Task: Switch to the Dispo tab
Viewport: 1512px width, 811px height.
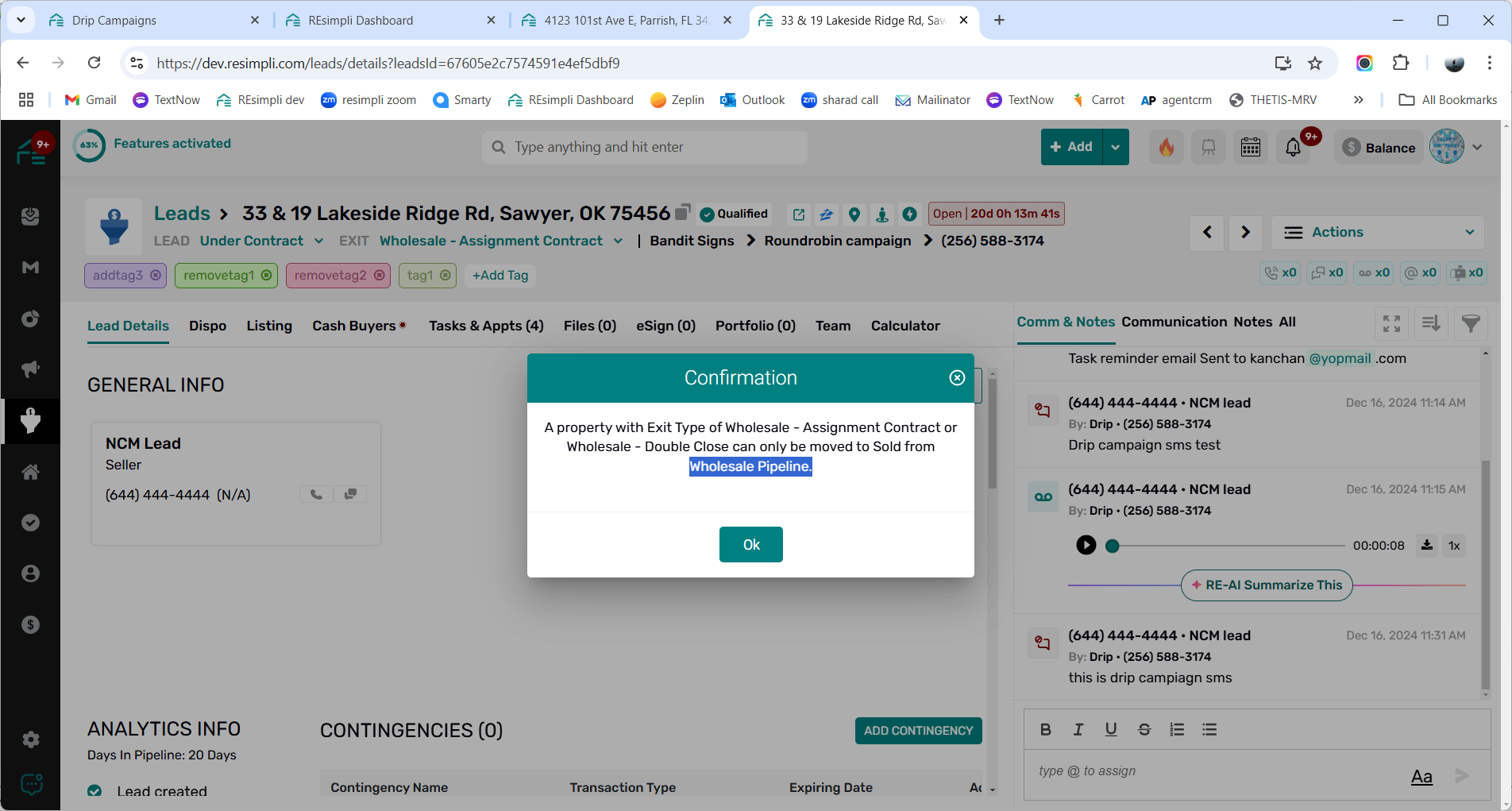Action: point(207,326)
